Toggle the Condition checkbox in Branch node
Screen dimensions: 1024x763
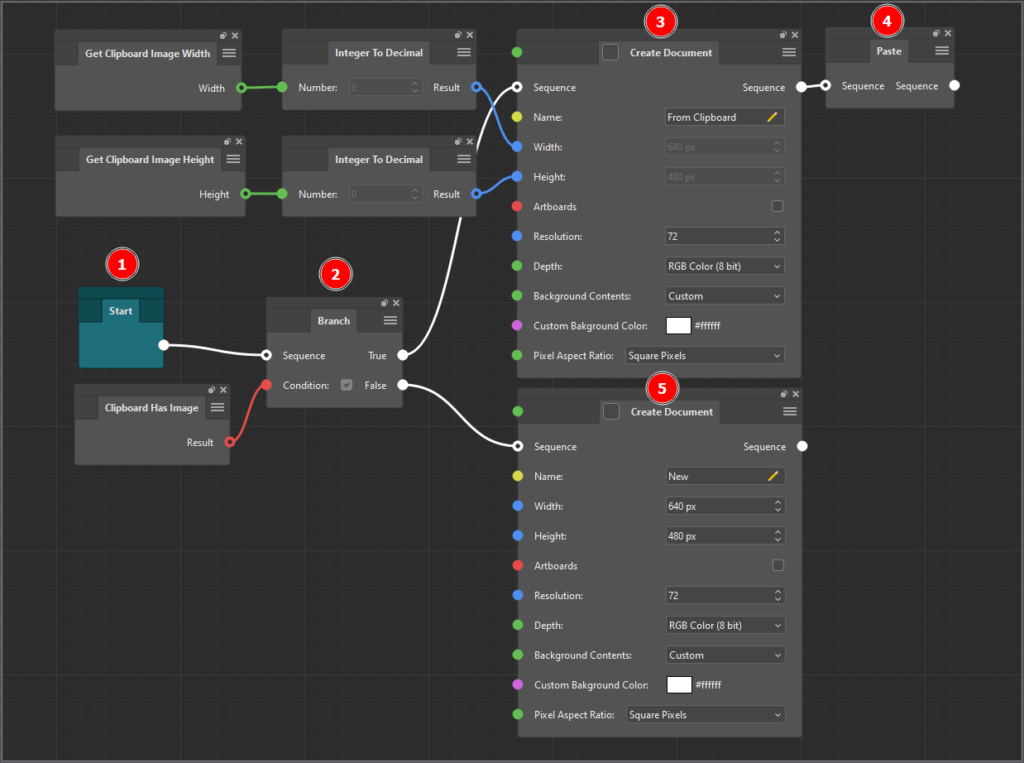coord(347,385)
